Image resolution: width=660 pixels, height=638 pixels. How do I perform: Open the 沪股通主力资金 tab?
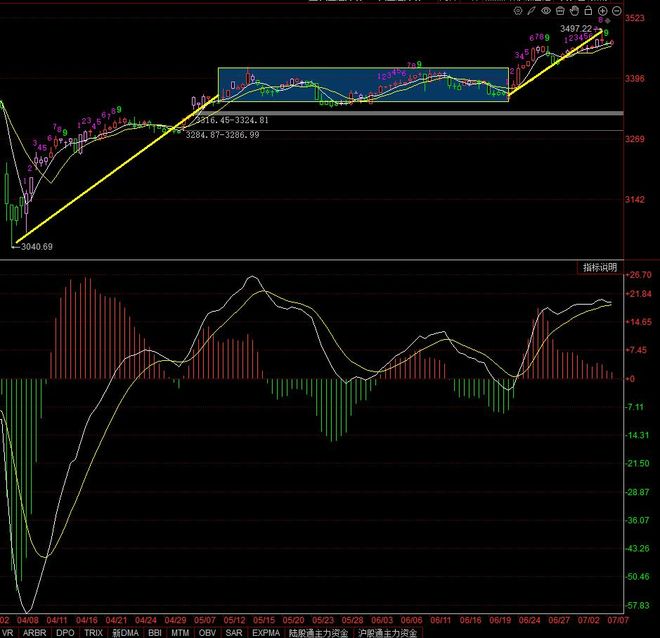point(390,632)
